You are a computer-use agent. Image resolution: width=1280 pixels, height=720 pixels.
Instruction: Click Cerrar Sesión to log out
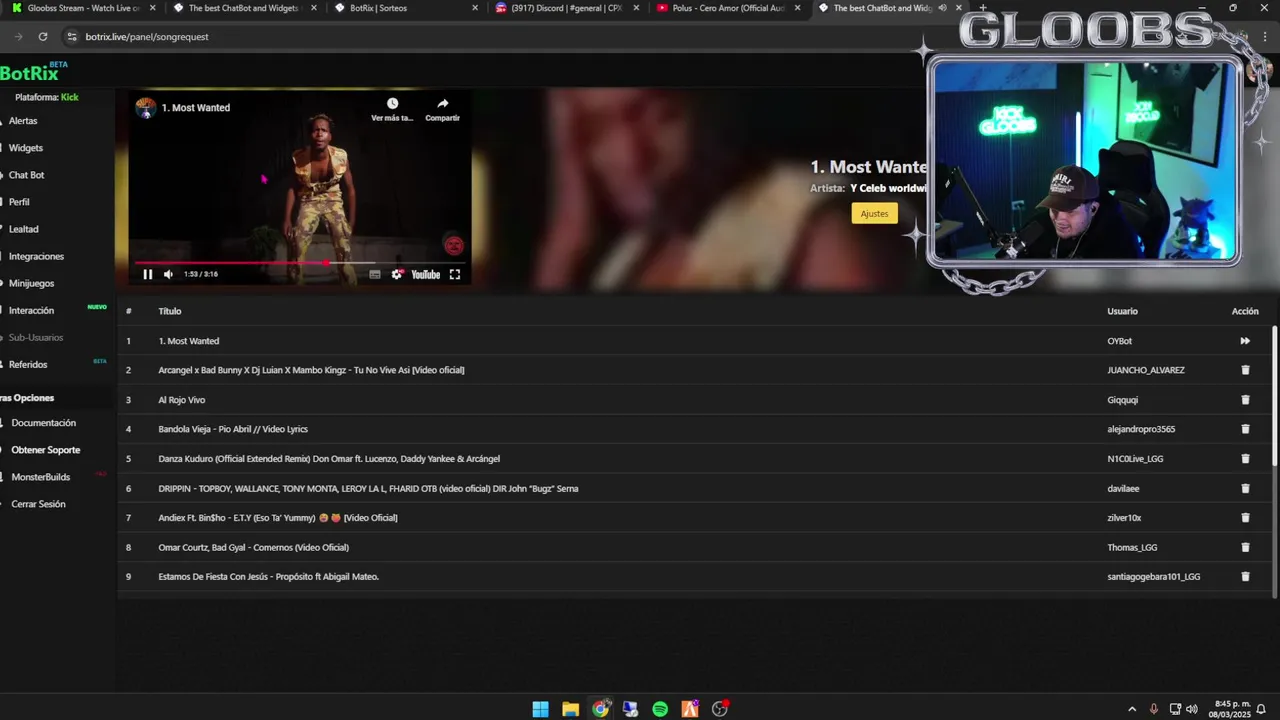tap(38, 504)
